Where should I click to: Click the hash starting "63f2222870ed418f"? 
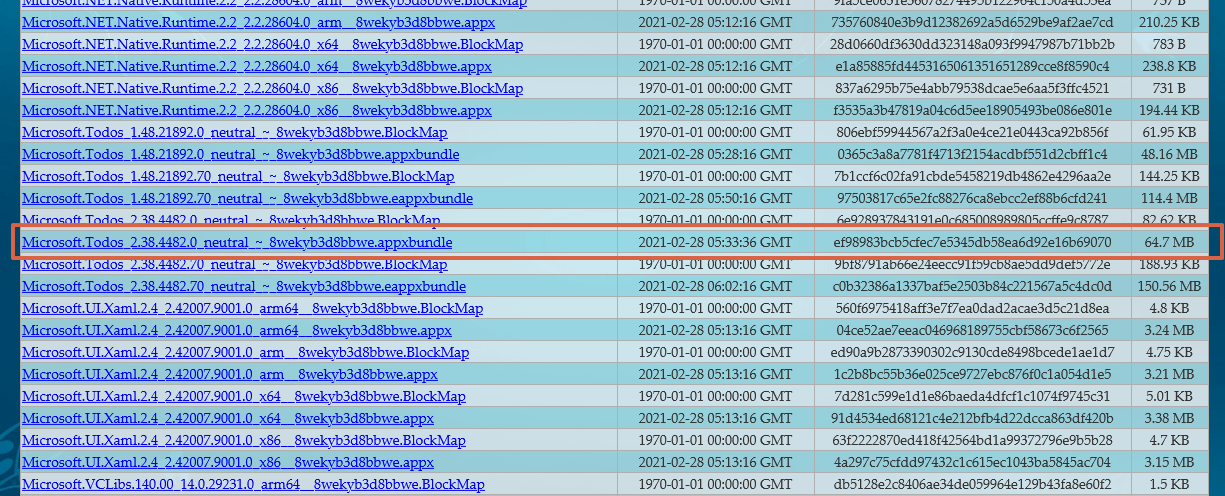(972, 440)
